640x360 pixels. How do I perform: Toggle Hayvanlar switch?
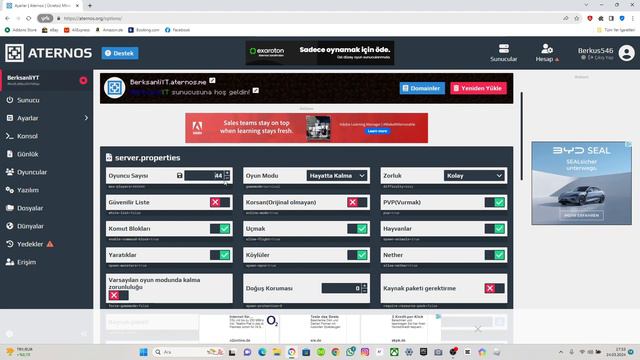[495, 229]
